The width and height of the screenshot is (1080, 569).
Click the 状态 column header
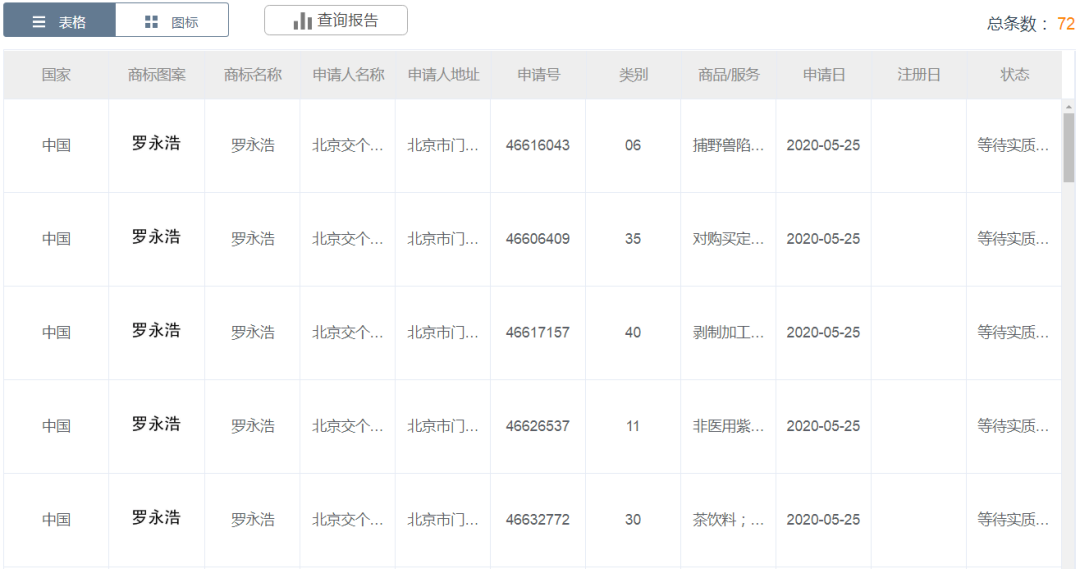[1014, 74]
